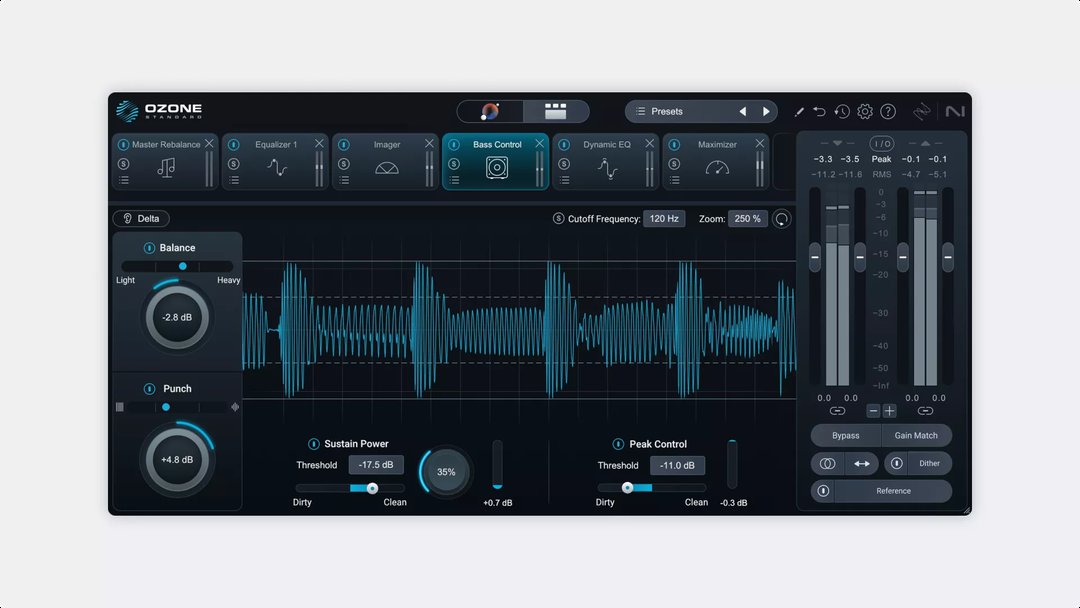Image resolution: width=1080 pixels, height=608 pixels.
Task: Click the Maximizer gauge icon
Action: point(717,168)
